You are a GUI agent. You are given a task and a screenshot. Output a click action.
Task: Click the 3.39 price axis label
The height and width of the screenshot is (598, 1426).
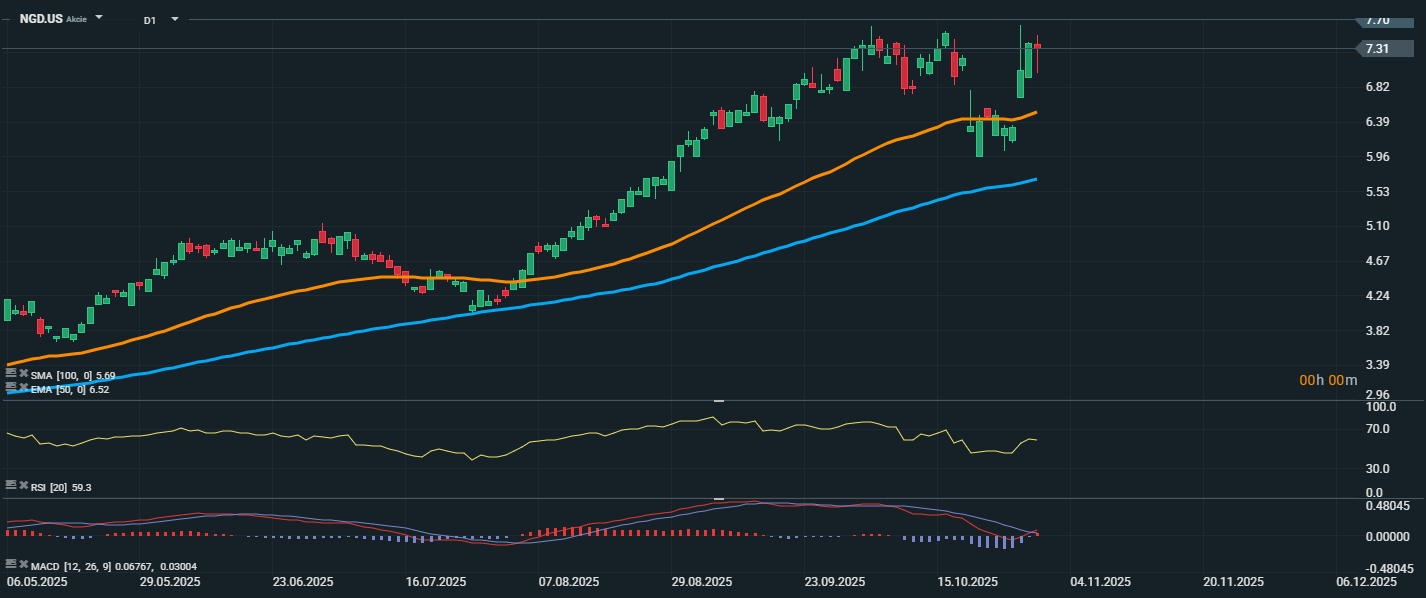coord(1378,365)
